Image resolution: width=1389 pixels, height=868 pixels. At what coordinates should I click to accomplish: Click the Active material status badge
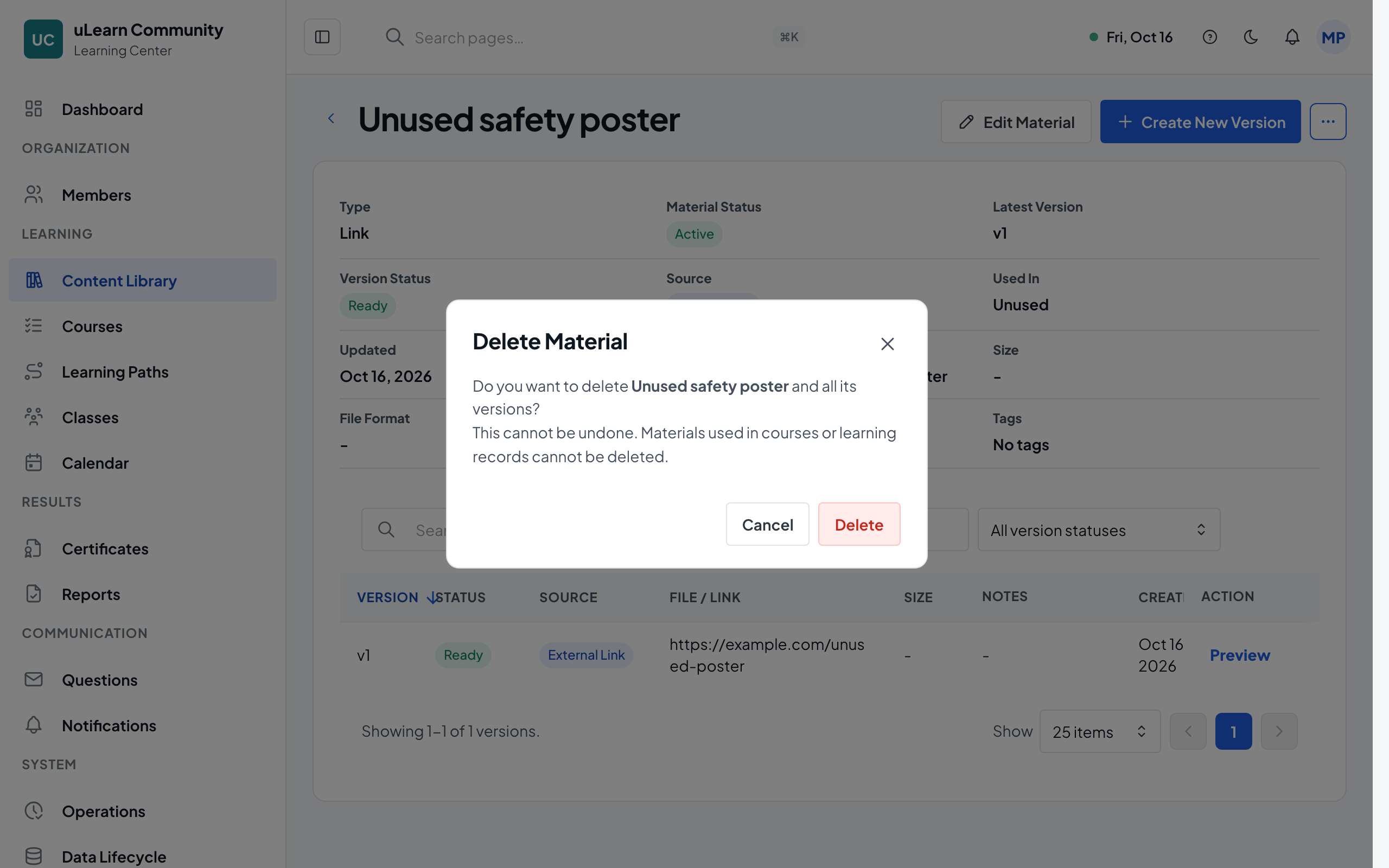pyautogui.click(x=694, y=234)
